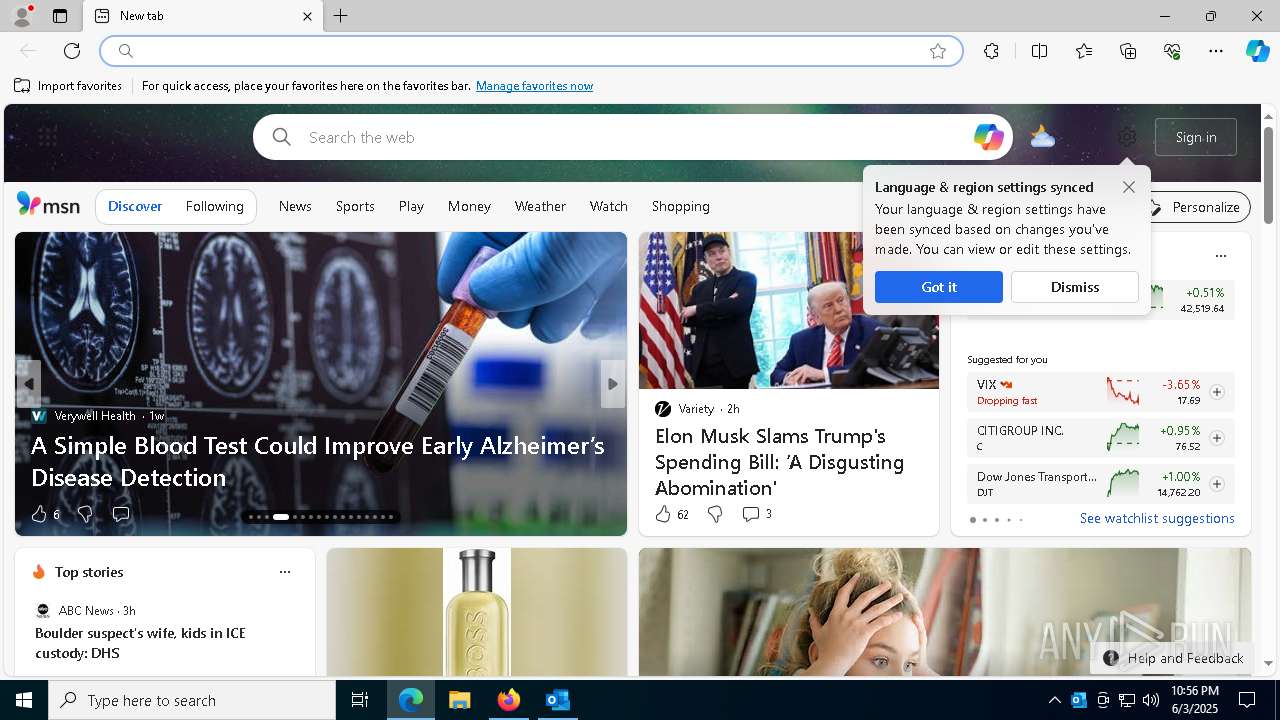Image resolution: width=1280 pixels, height=720 pixels.
Task: Like the Elon Musk article
Action: (672, 514)
